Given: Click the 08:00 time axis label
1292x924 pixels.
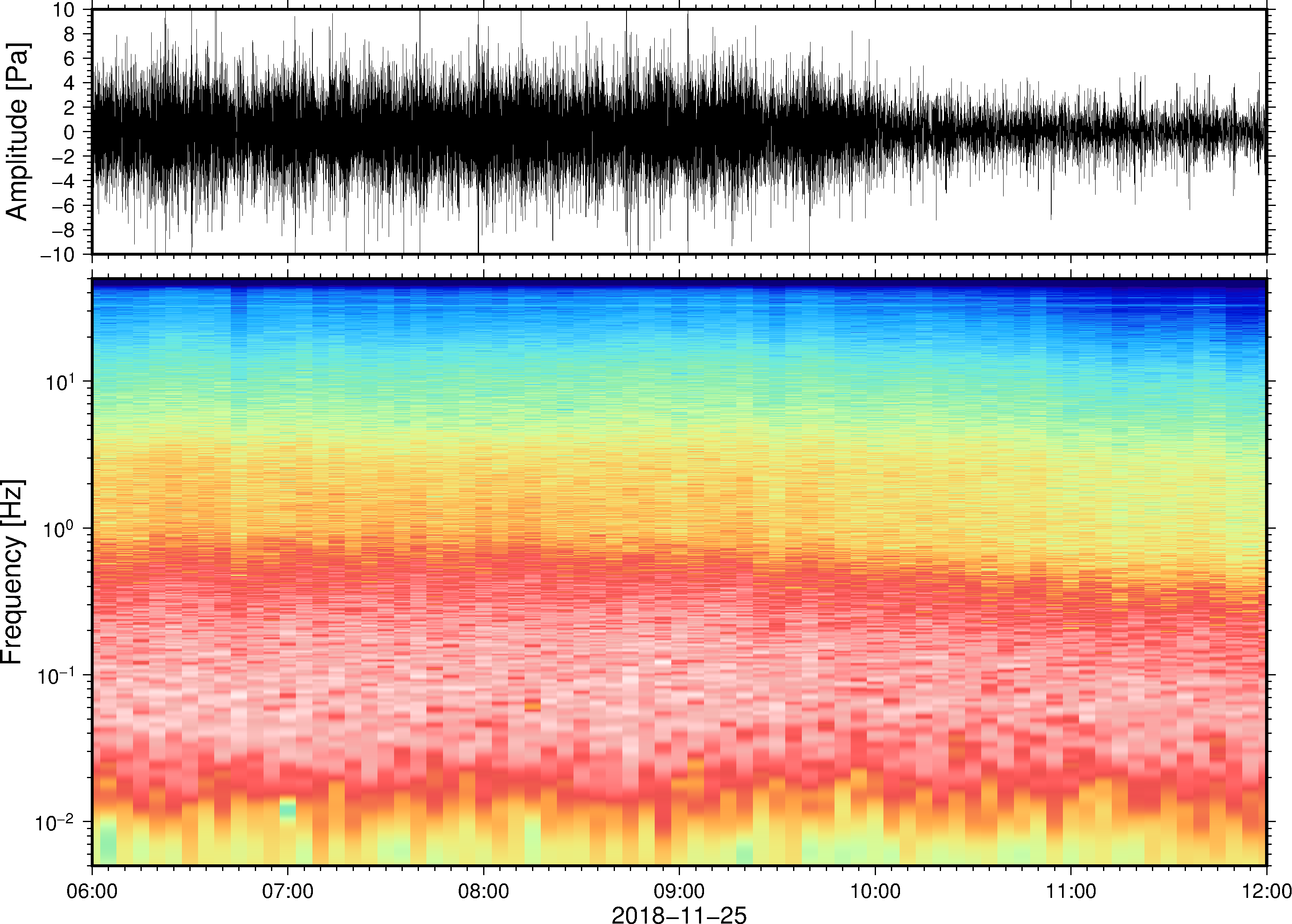Looking at the screenshot, I should pos(484,891).
